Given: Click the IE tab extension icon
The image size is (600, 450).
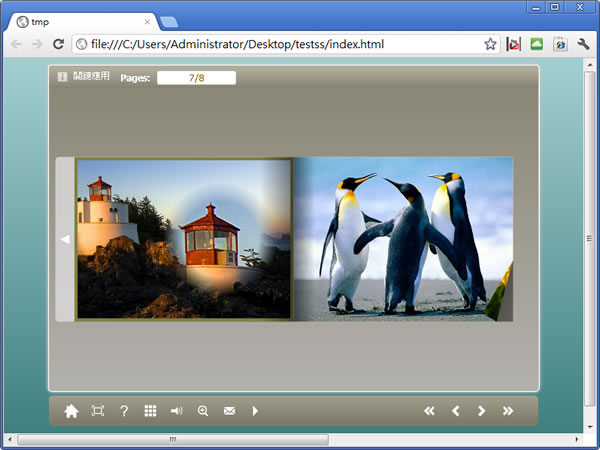Looking at the screenshot, I should [x=560, y=44].
